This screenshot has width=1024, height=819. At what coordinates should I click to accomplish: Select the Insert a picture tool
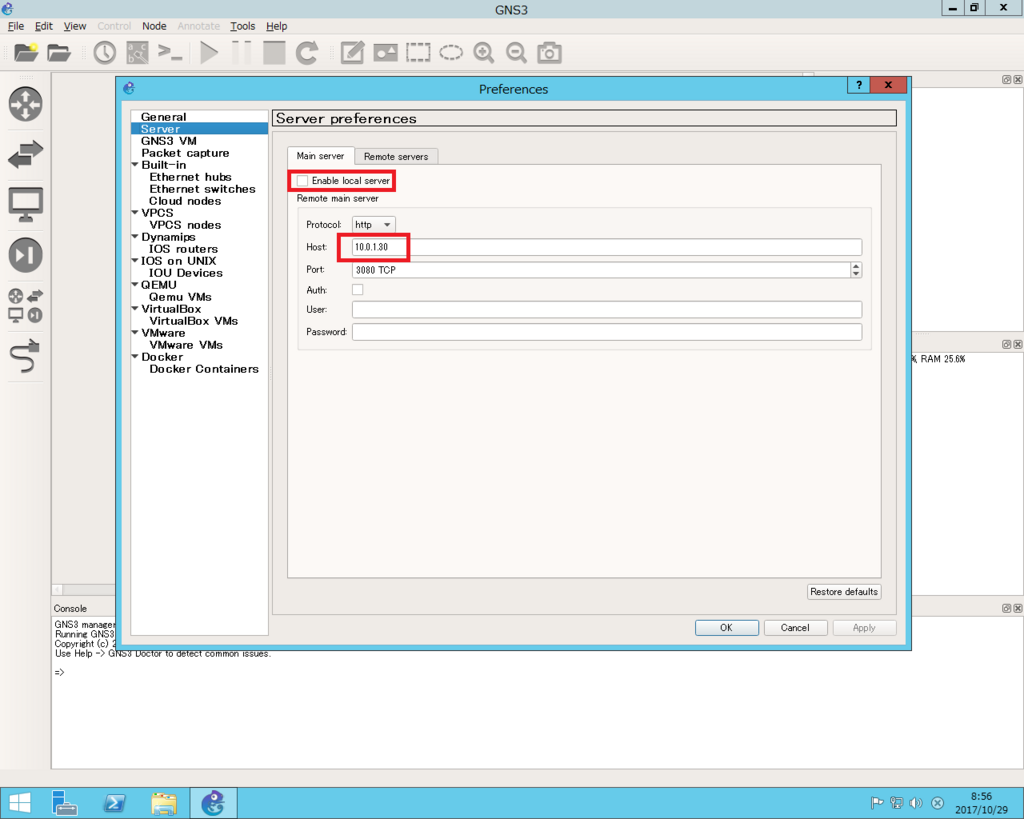tap(385, 52)
